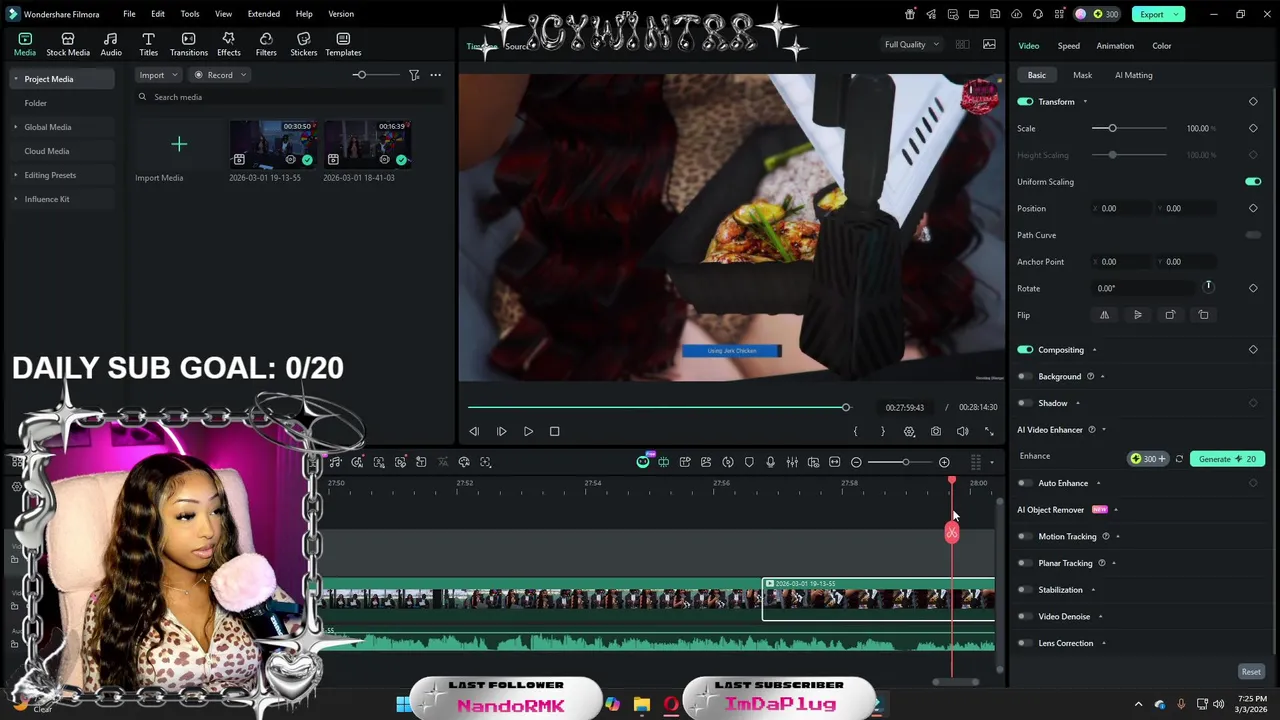
Task: Select the AI Matting sub-tab
Action: click(x=1133, y=75)
